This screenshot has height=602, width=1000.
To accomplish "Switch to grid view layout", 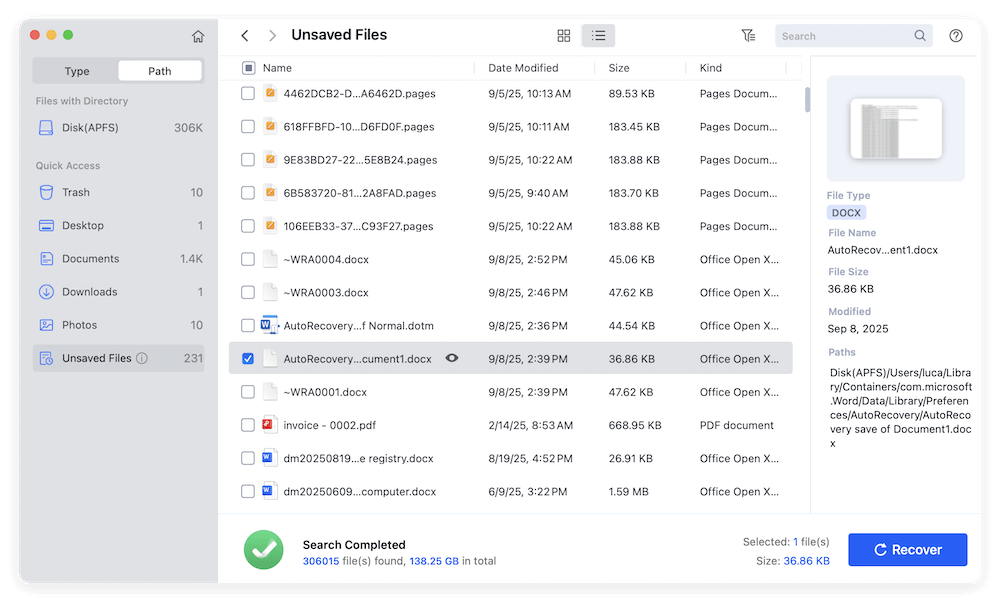I will pyautogui.click(x=564, y=35).
